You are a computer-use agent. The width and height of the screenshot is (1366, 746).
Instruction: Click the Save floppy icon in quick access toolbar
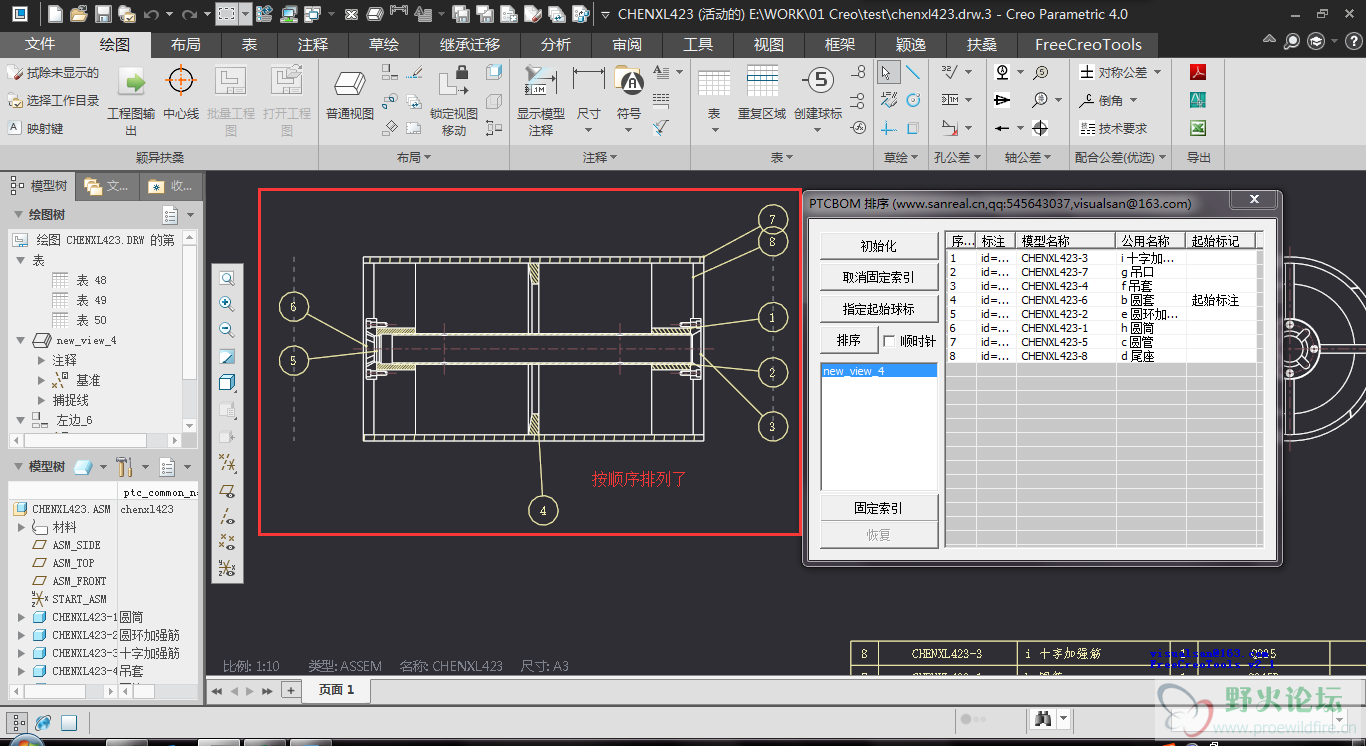point(102,14)
